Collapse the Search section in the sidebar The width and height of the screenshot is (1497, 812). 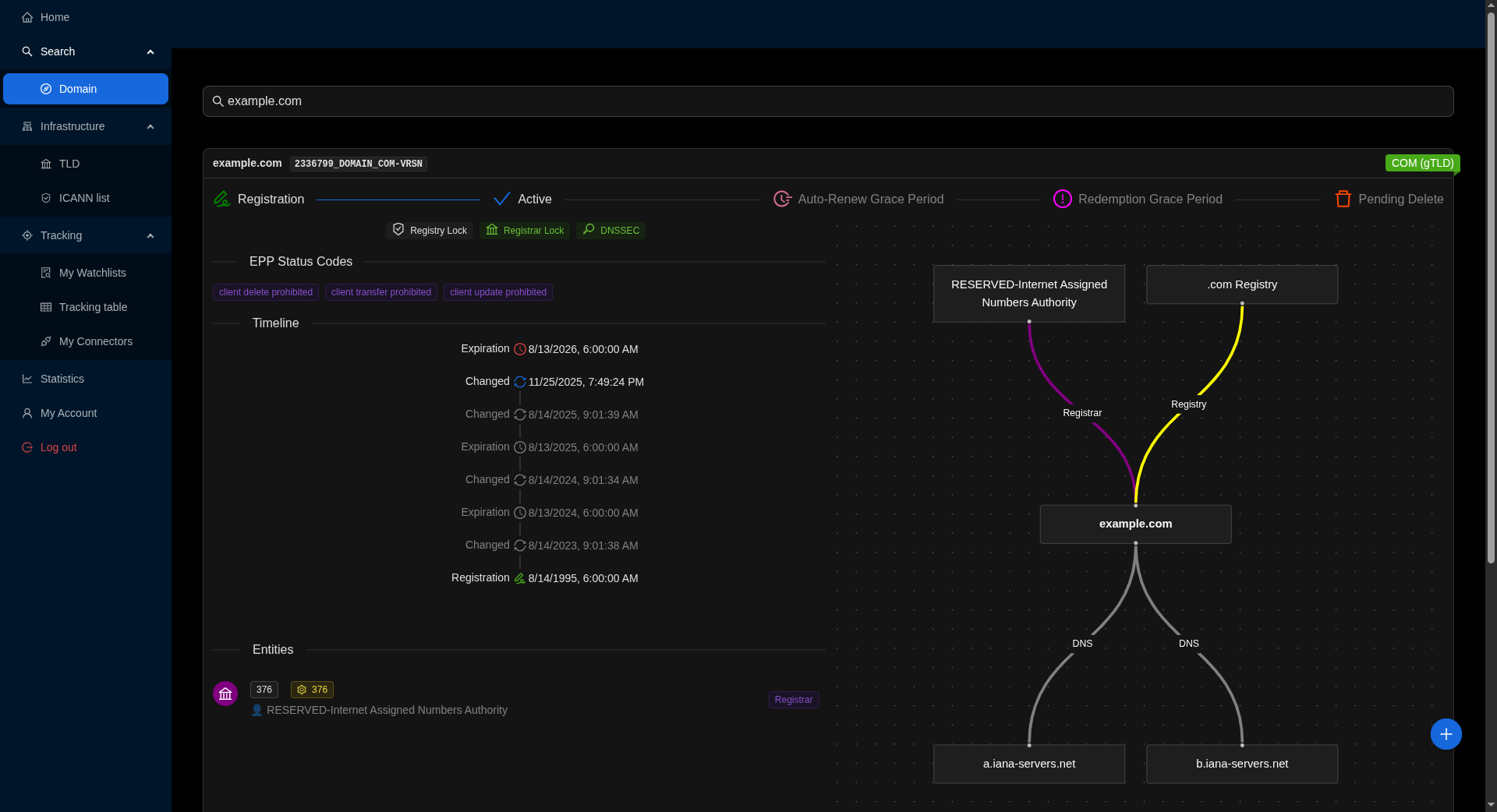tap(150, 51)
